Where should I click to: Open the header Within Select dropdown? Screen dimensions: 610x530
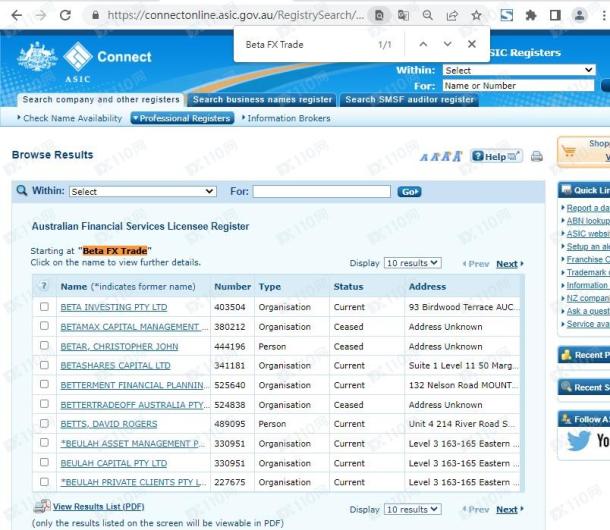(x=519, y=70)
